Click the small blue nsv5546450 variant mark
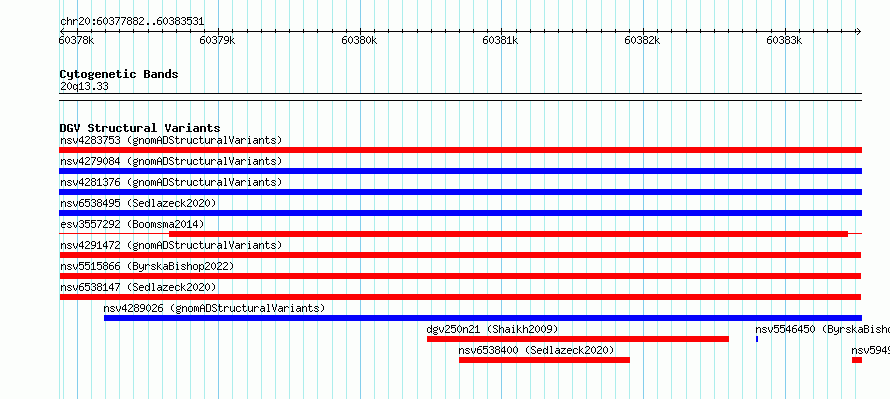 (757, 339)
